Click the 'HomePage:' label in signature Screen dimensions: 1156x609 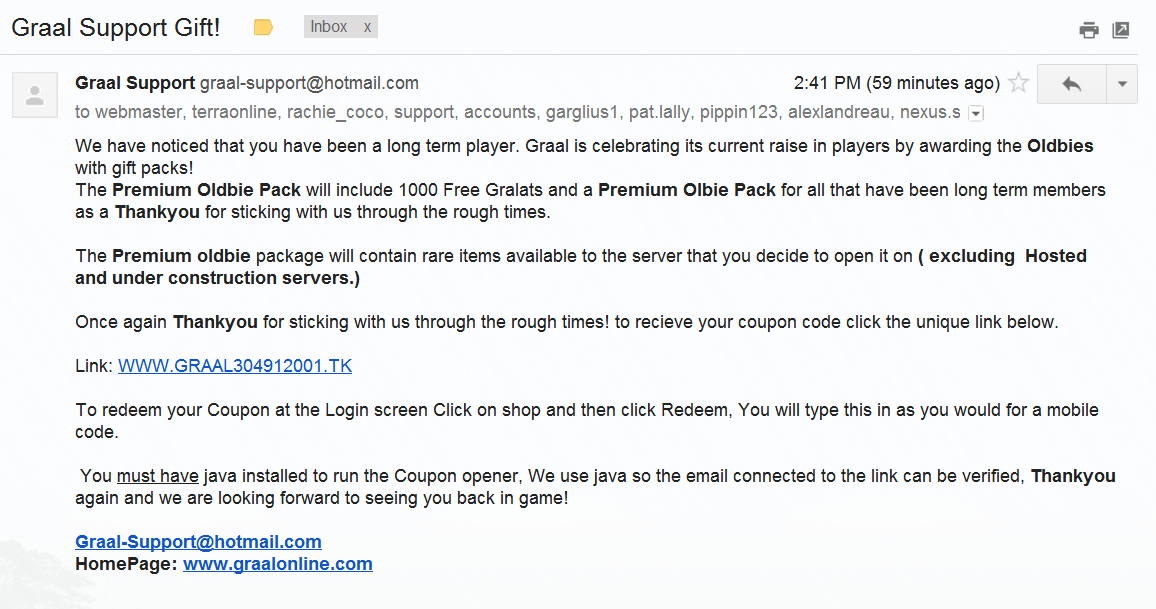coord(126,564)
